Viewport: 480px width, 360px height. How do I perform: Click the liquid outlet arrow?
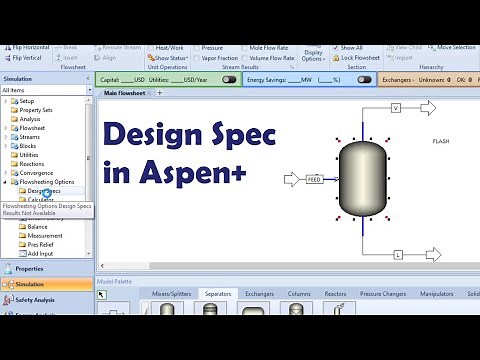tap(433, 255)
